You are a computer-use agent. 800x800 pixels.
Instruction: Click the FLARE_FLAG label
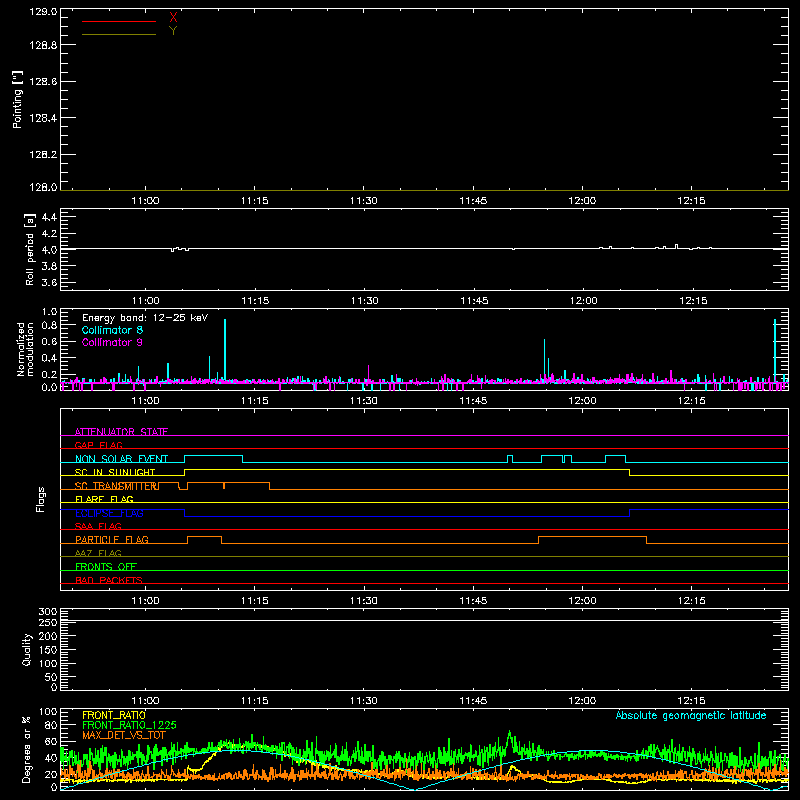tap(104, 499)
